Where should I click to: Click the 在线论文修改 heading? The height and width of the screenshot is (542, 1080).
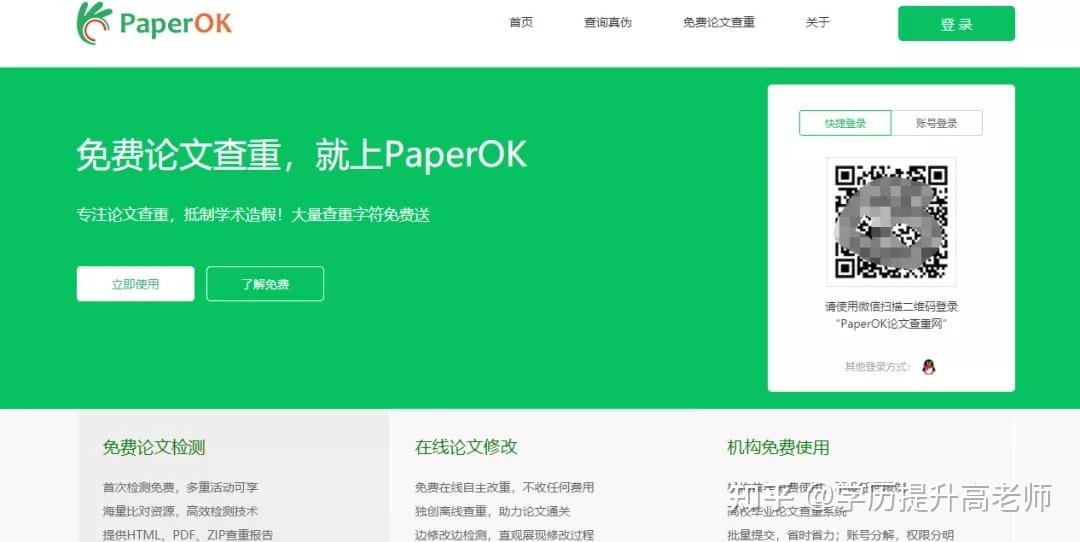pos(466,448)
